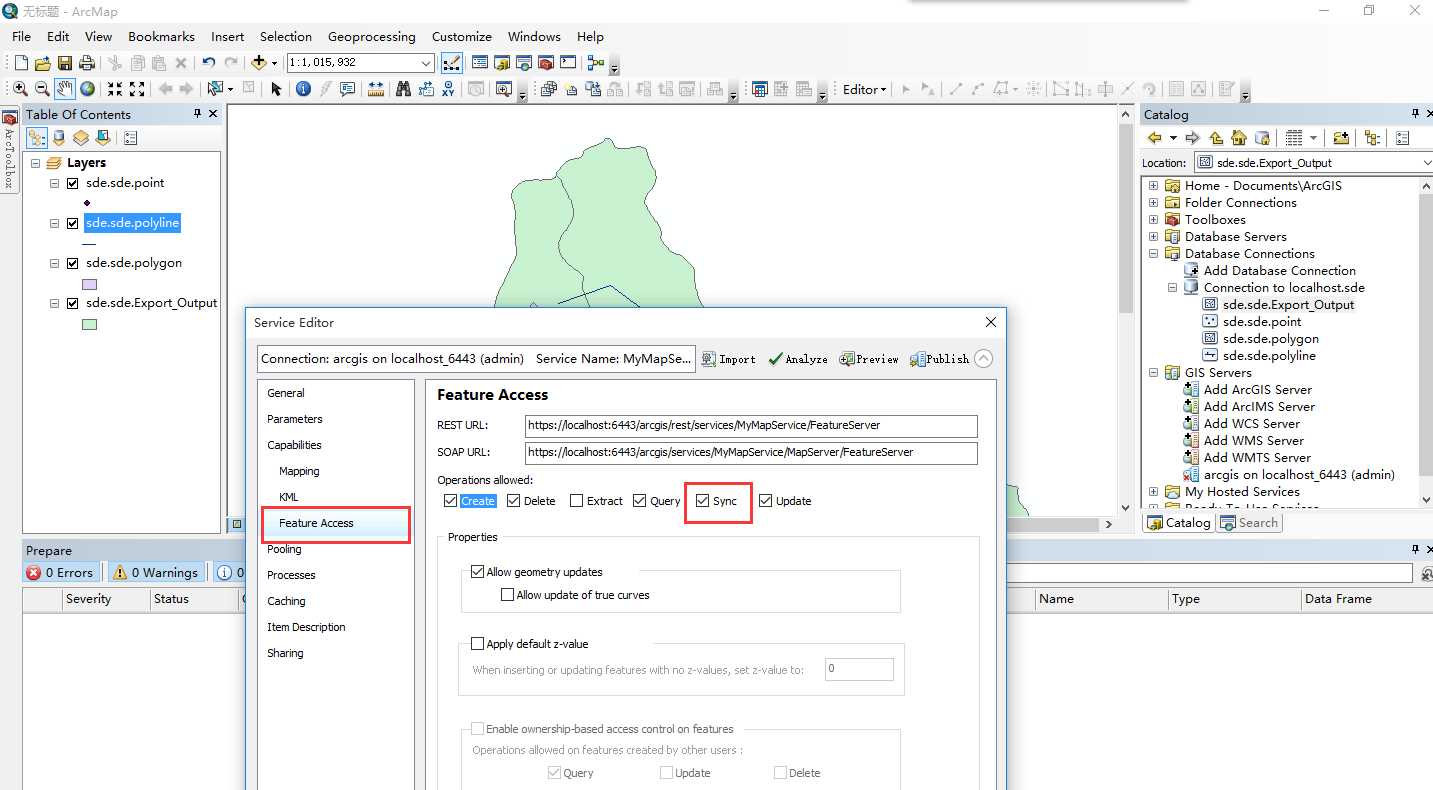Save the map using the floppy disk icon
Image resolution: width=1433 pixels, height=790 pixels.
[65, 62]
